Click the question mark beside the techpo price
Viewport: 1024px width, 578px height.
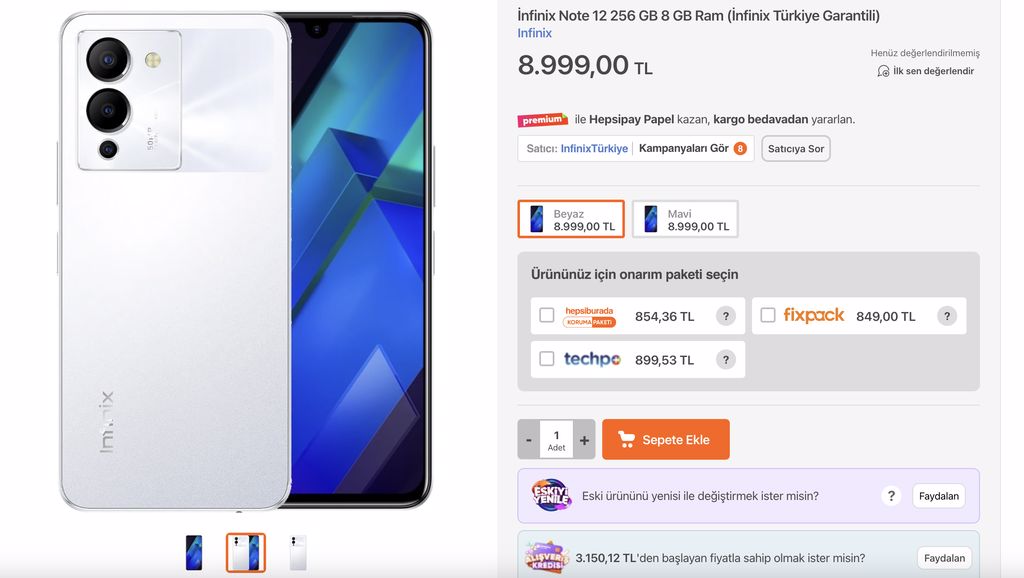(726, 359)
